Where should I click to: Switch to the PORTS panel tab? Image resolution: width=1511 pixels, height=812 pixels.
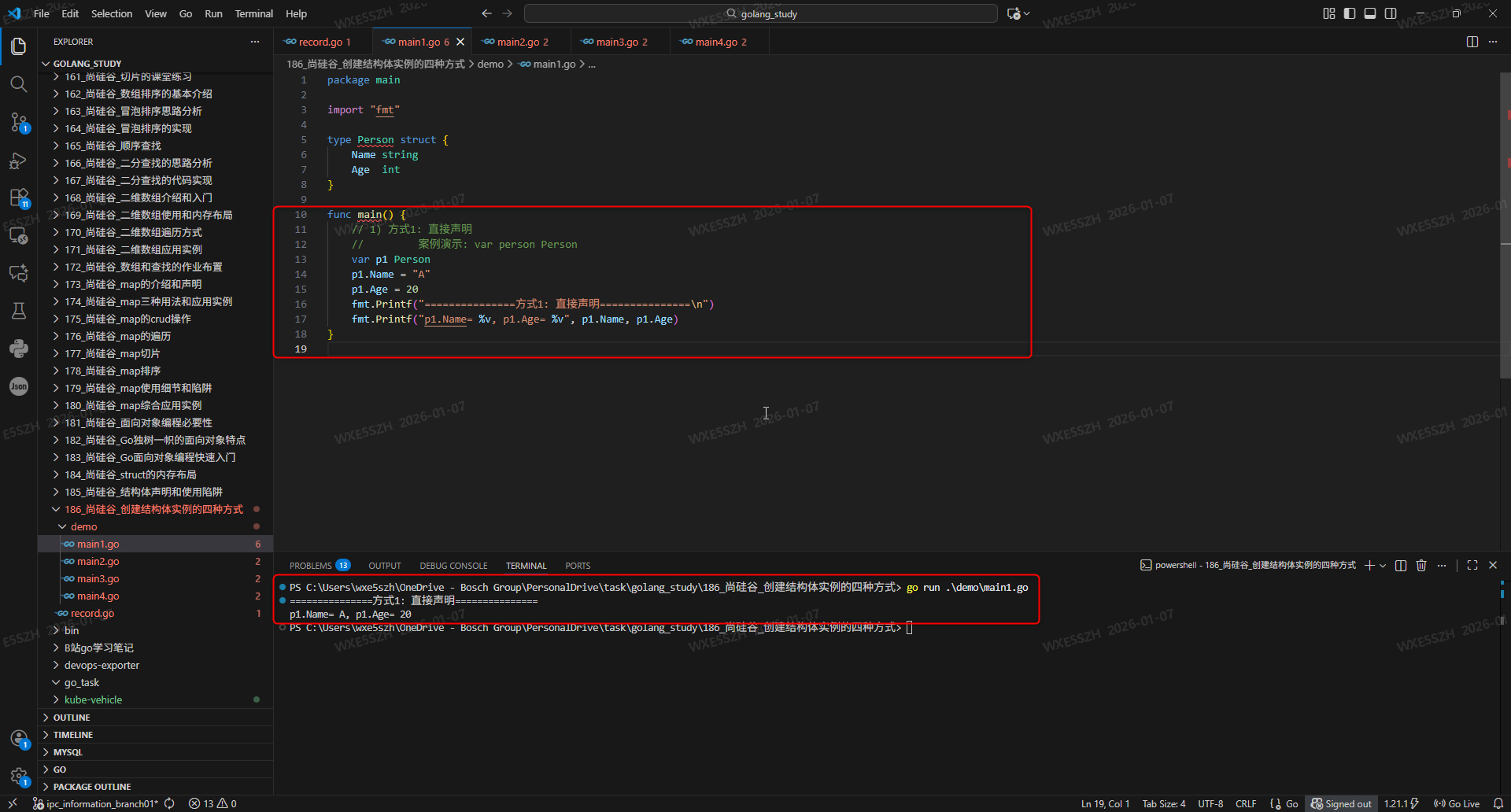pos(578,566)
